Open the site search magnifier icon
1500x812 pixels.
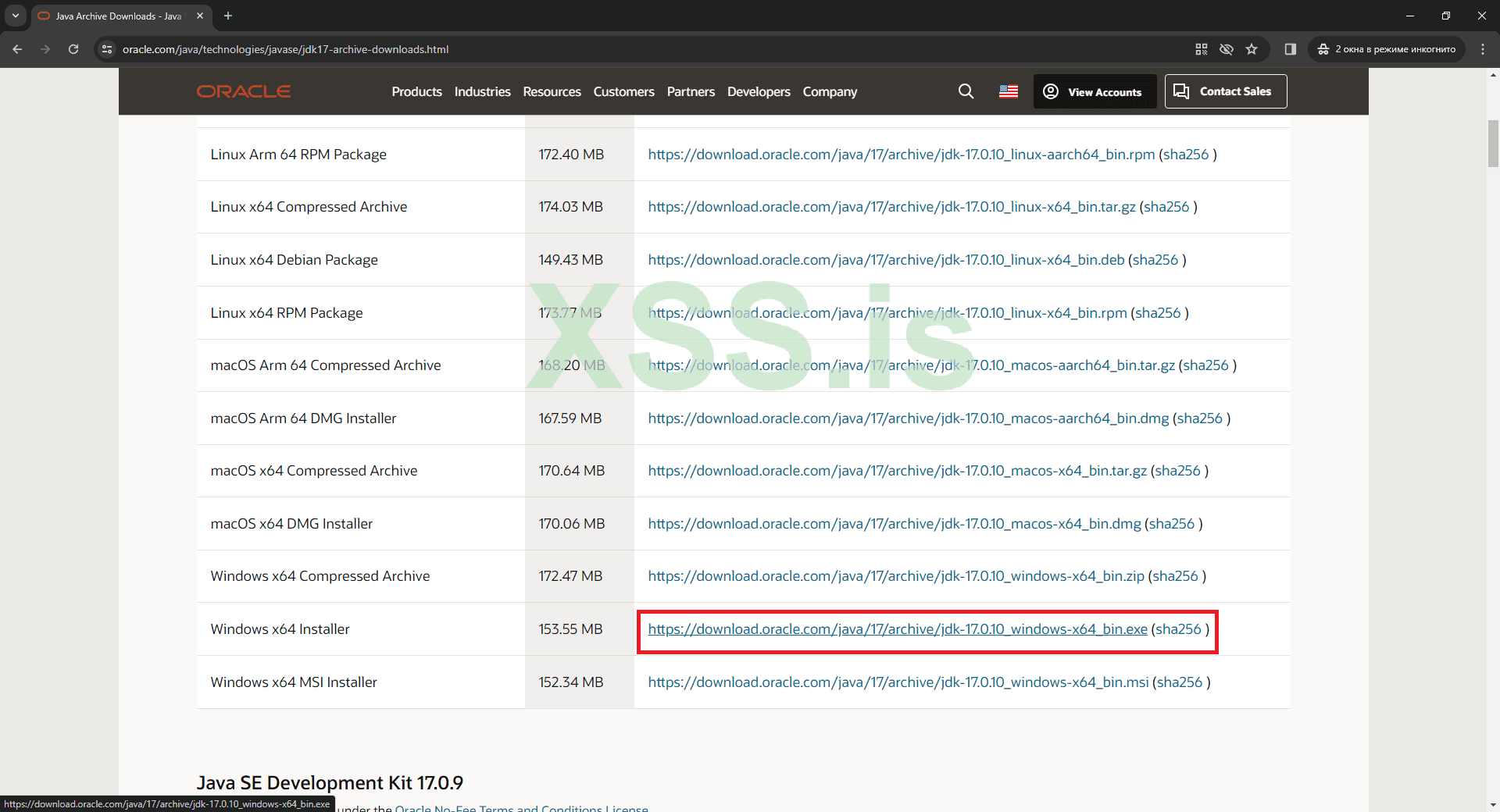coord(966,91)
